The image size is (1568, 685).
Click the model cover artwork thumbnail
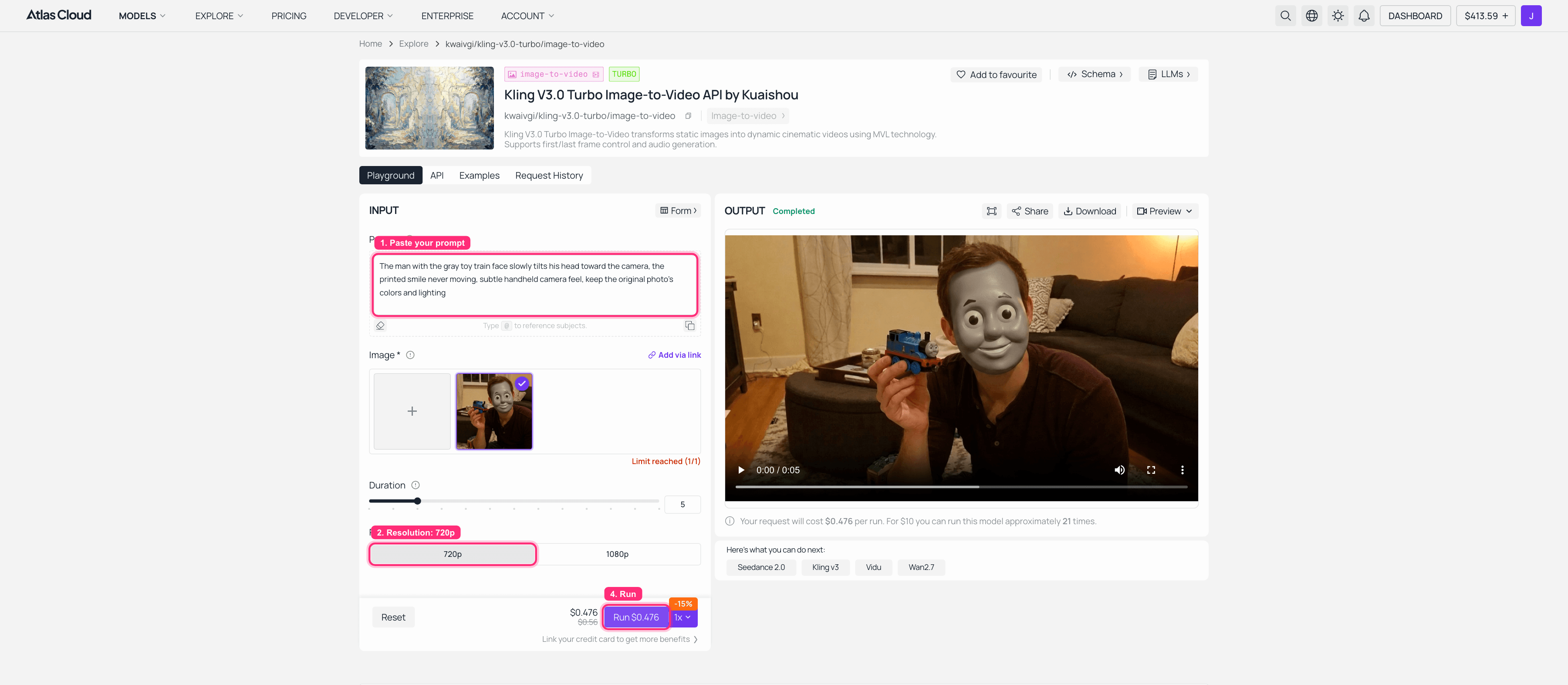[429, 108]
